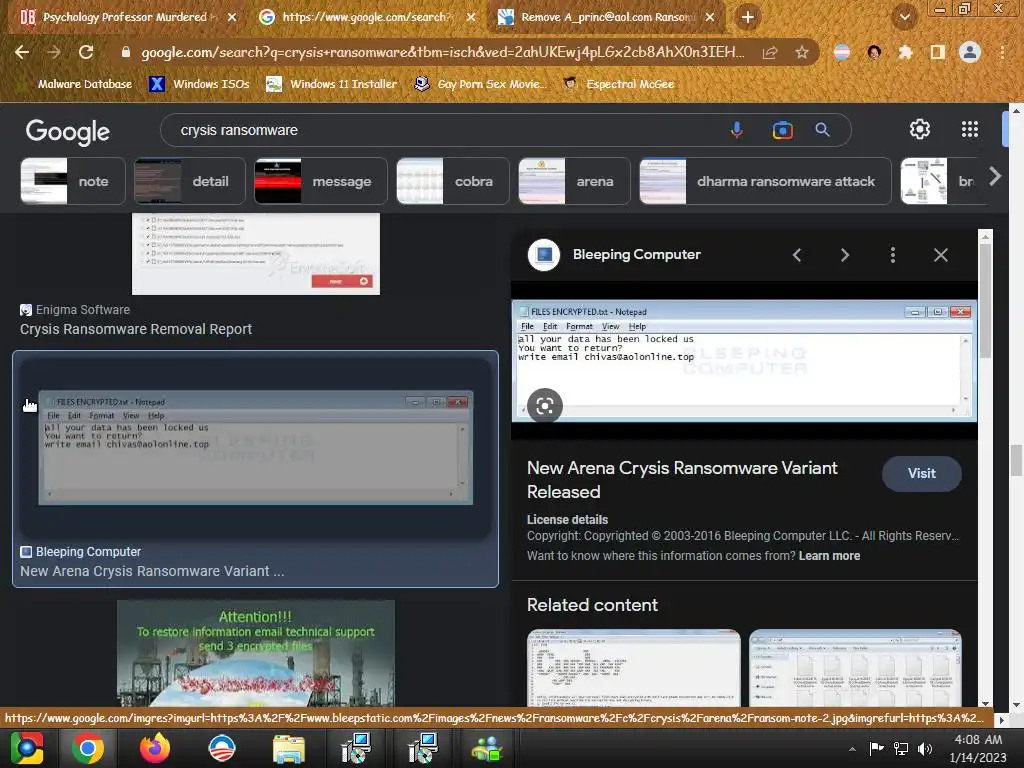
Task: Open the Crysis Ransomware Removal Report result
Action: tap(136, 329)
